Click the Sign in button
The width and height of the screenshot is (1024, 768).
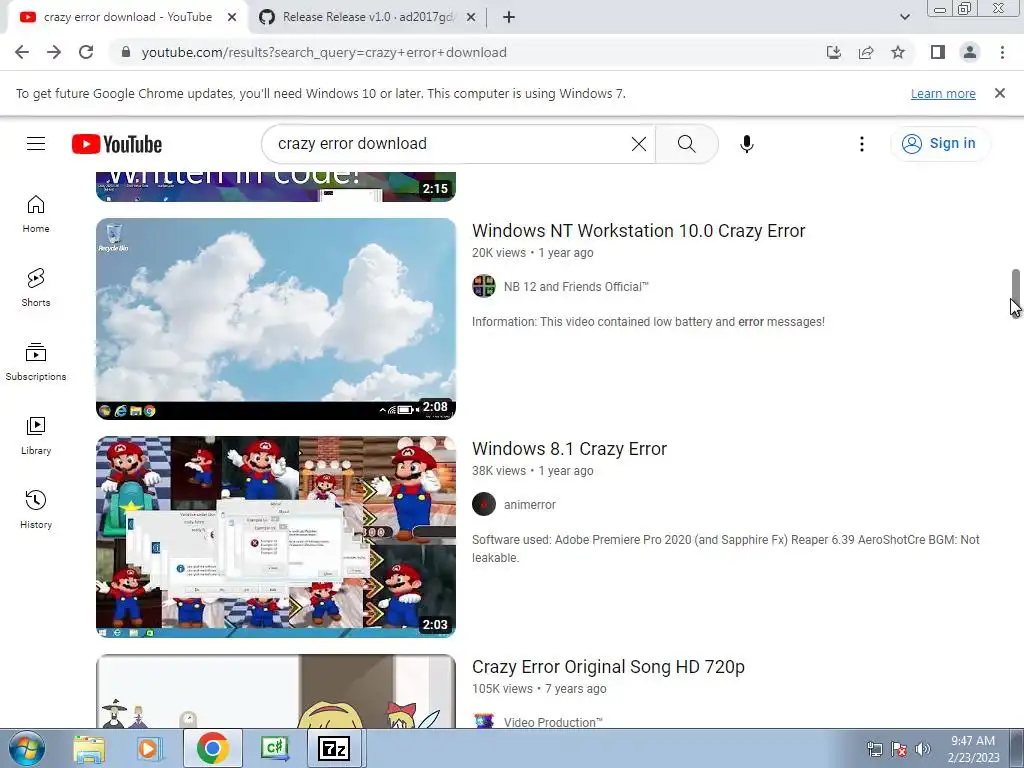(940, 144)
